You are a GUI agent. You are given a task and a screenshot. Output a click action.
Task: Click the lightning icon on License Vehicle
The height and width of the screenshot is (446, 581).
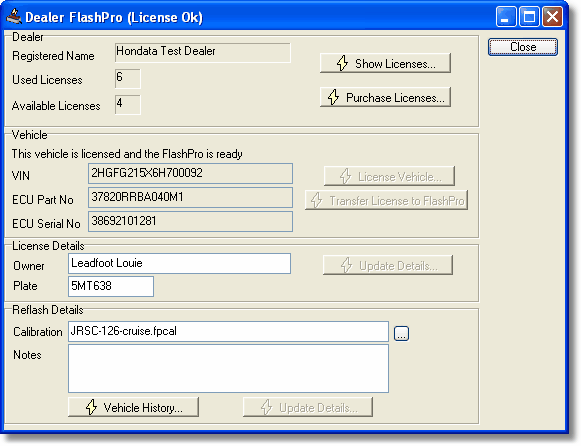(345, 176)
